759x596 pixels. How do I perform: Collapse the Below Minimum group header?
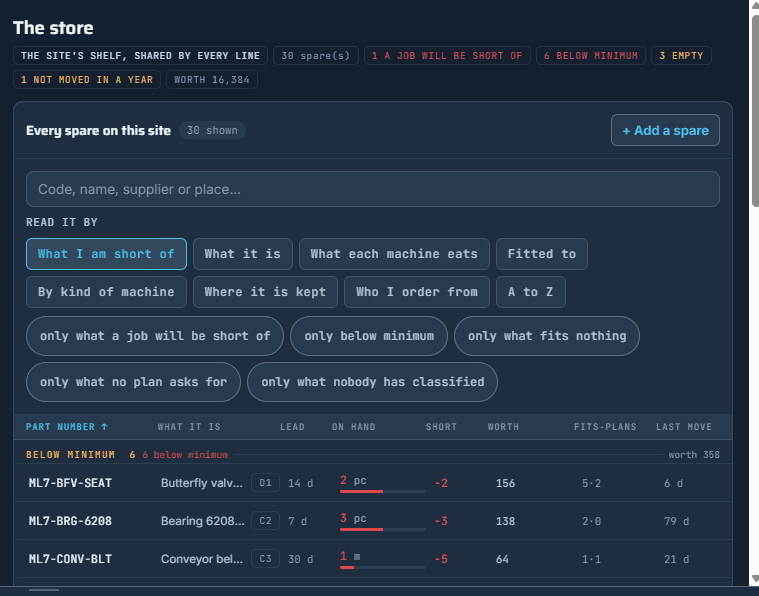tap(373, 455)
